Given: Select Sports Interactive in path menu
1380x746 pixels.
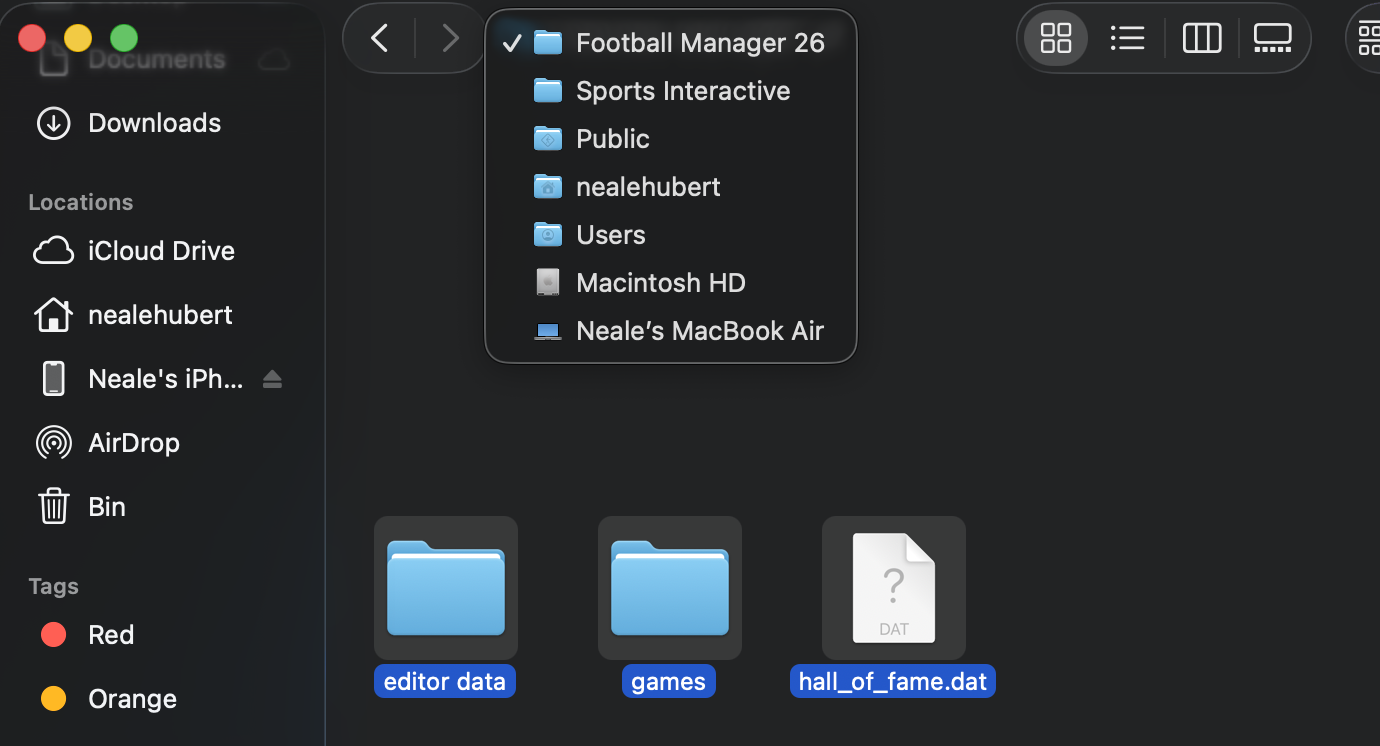Looking at the screenshot, I should pos(682,91).
